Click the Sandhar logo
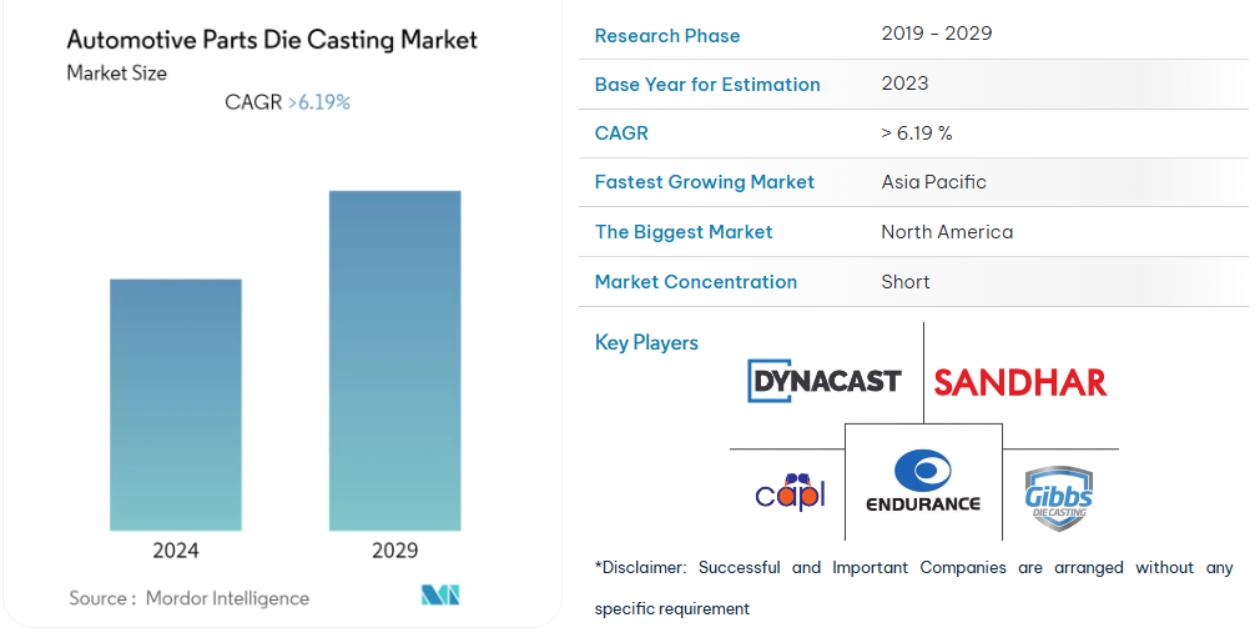 coord(1020,382)
